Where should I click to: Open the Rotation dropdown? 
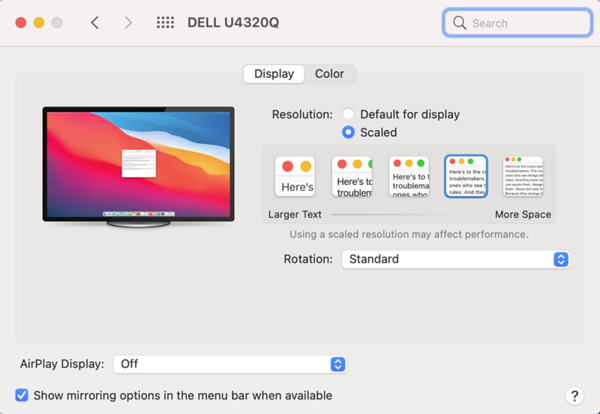click(x=455, y=259)
